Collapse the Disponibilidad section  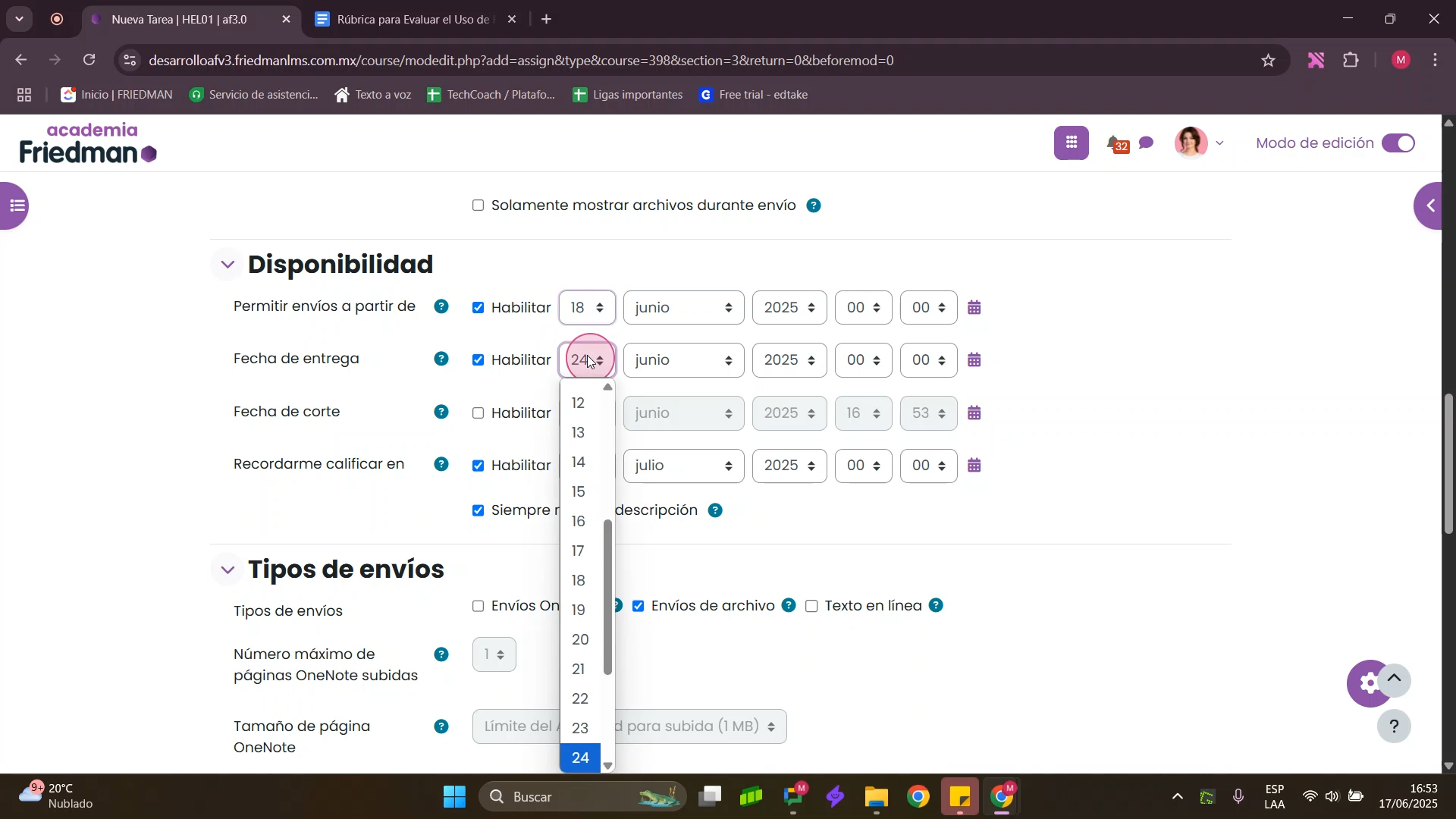pos(227,265)
